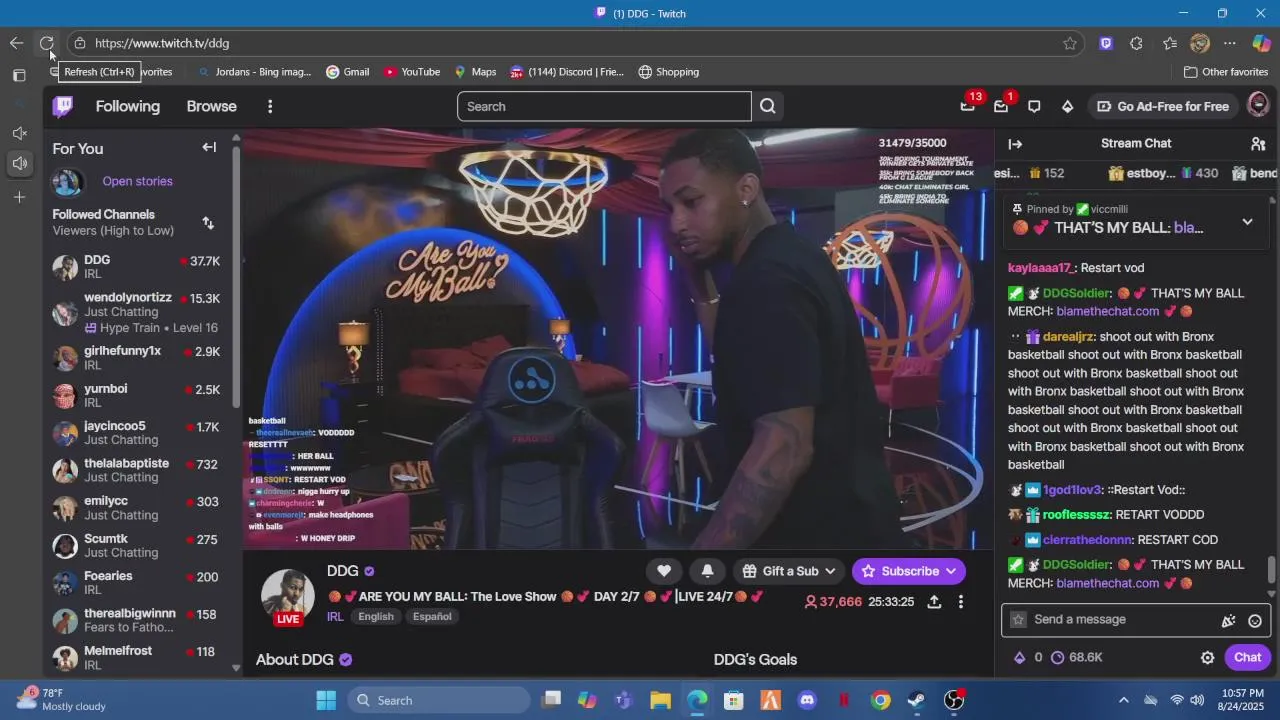
Task: Open Edge Copilot icon
Action: point(1261,43)
